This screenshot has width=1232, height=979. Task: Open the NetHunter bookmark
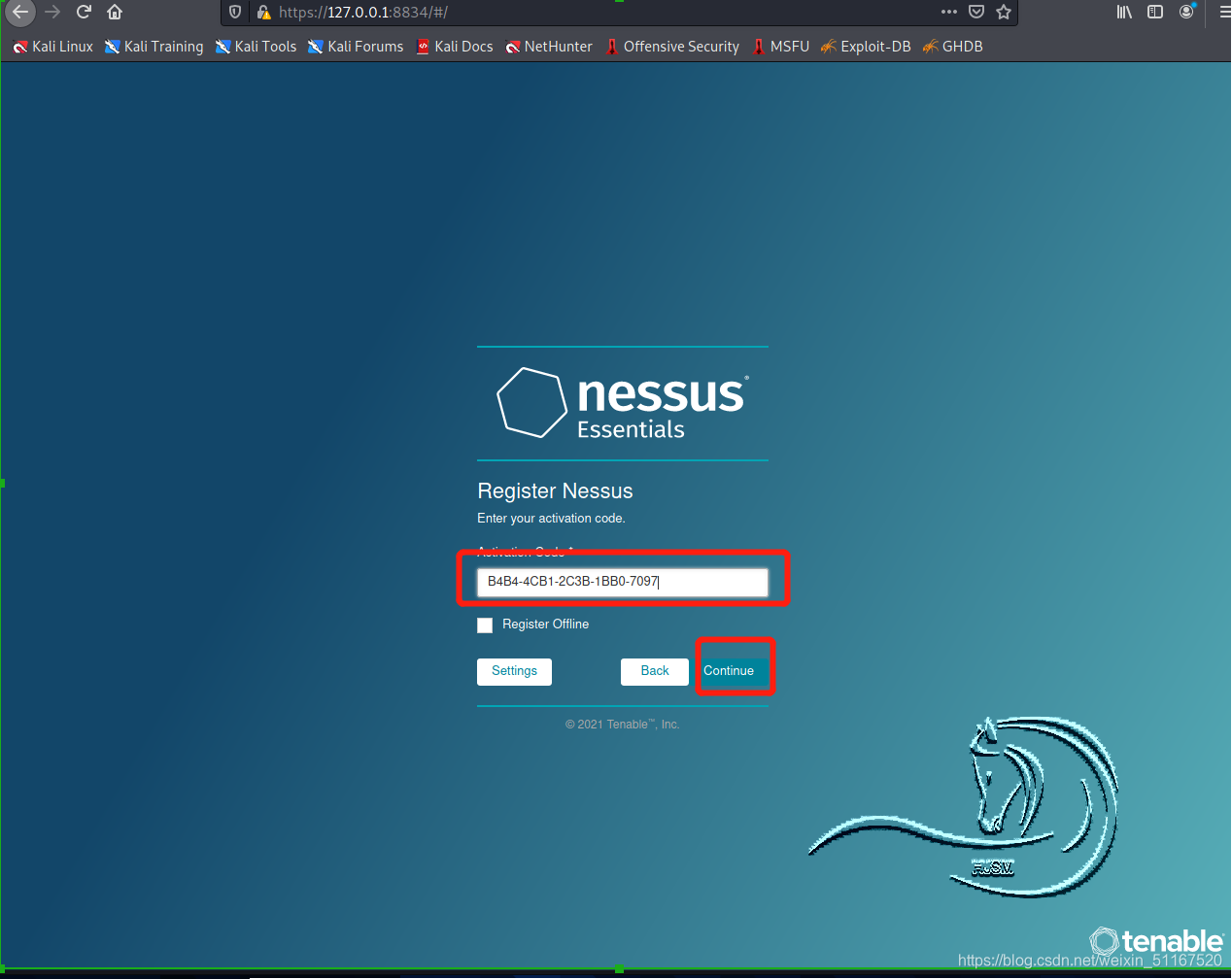[x=549, y=47]
